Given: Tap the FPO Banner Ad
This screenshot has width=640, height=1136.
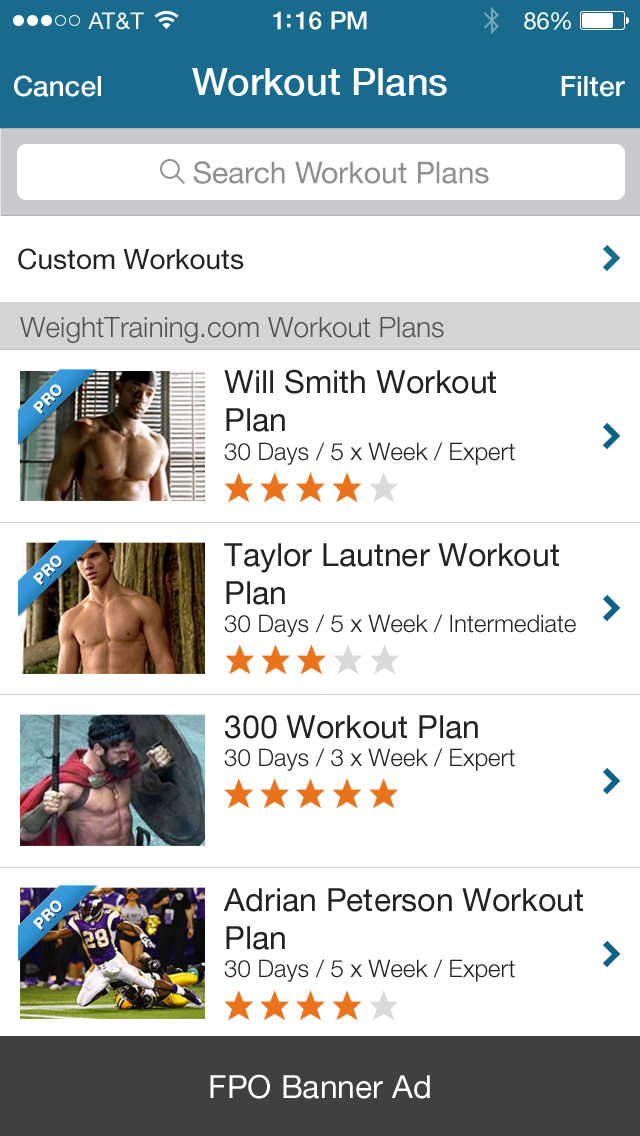Looking at the screenshot, I should (x=320, y=1087).
